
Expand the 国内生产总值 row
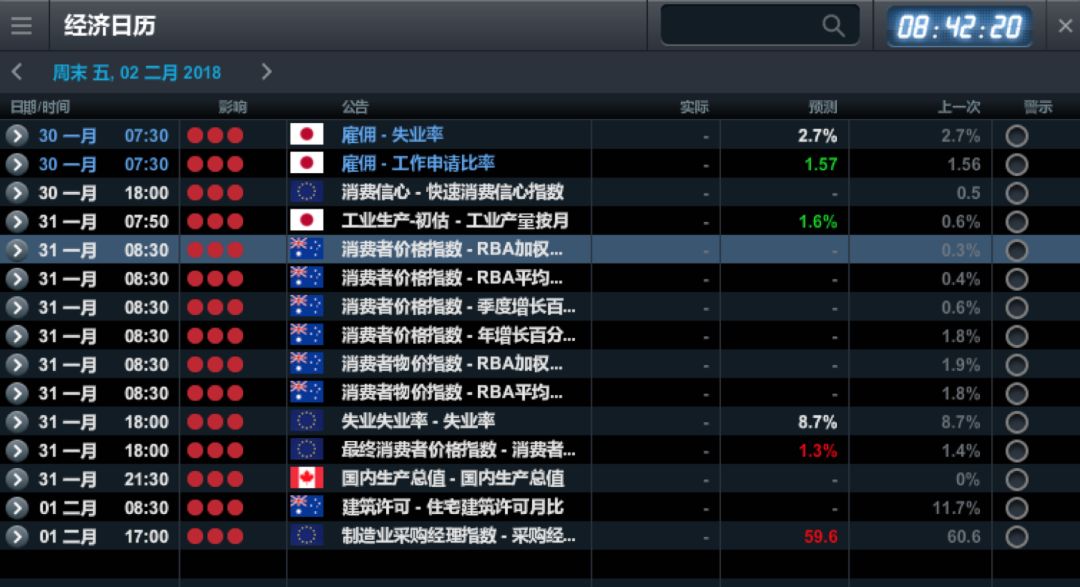pos(17,479)
